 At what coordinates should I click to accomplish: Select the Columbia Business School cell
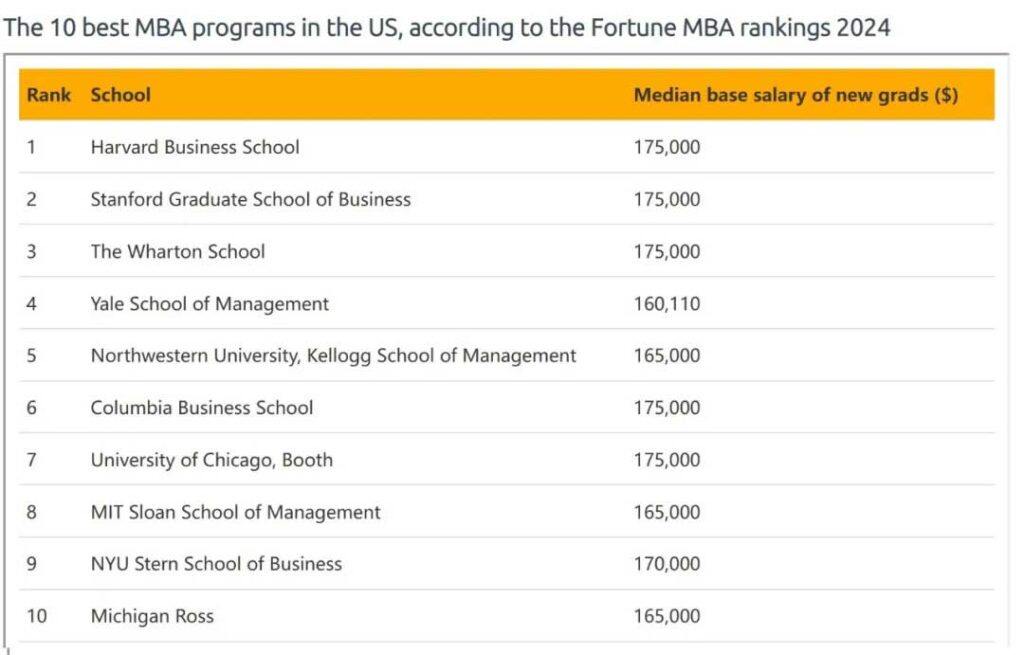point(201,407)
